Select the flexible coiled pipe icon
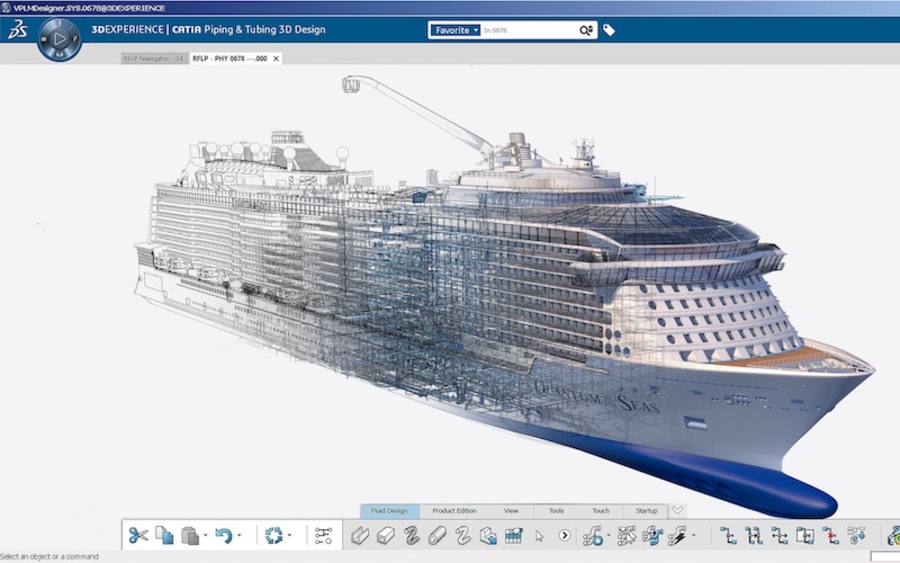 [x=412, y=536]
